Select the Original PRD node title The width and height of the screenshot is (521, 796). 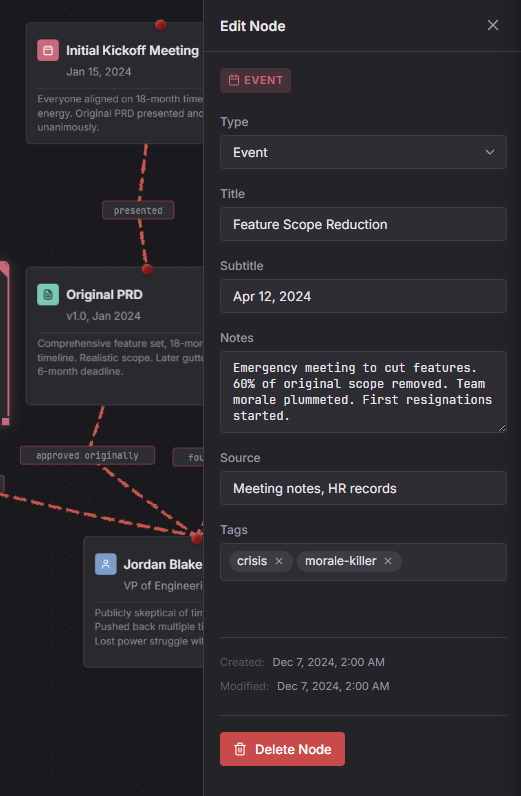pos(105,295)
